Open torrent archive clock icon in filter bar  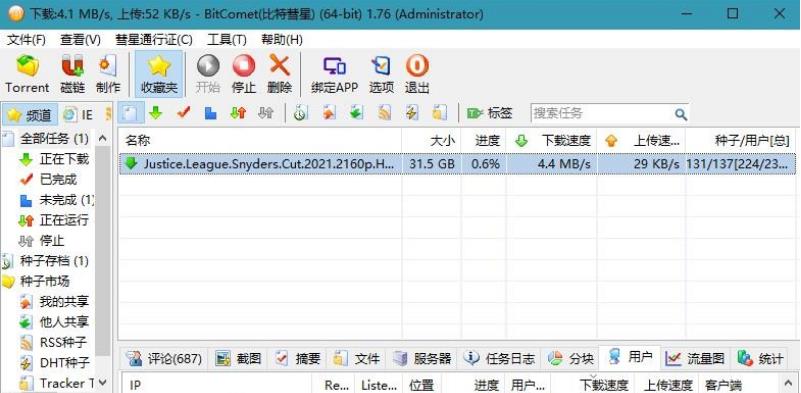300,113
